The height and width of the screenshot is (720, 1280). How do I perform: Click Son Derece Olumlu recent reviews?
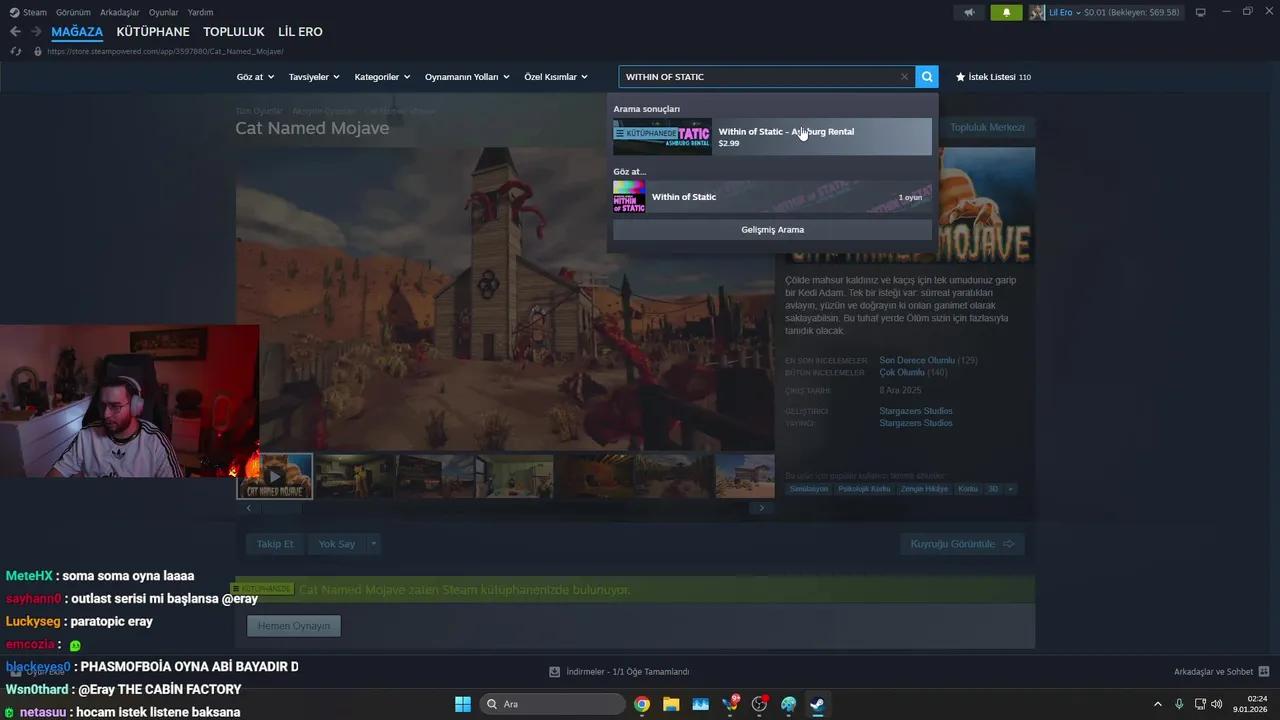[917, 360]
